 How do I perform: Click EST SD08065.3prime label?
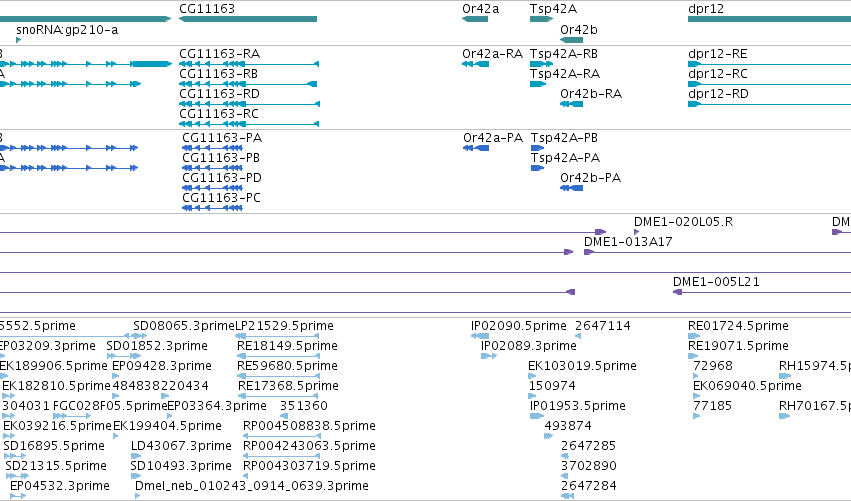[183, 326]
